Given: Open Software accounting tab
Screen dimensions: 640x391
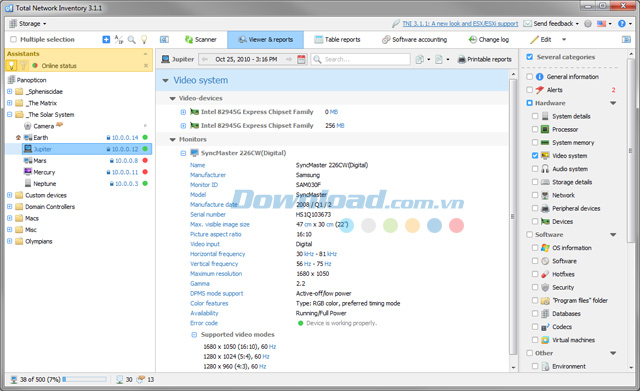Looking at the screenshot, I should click(x=414, y=40).
